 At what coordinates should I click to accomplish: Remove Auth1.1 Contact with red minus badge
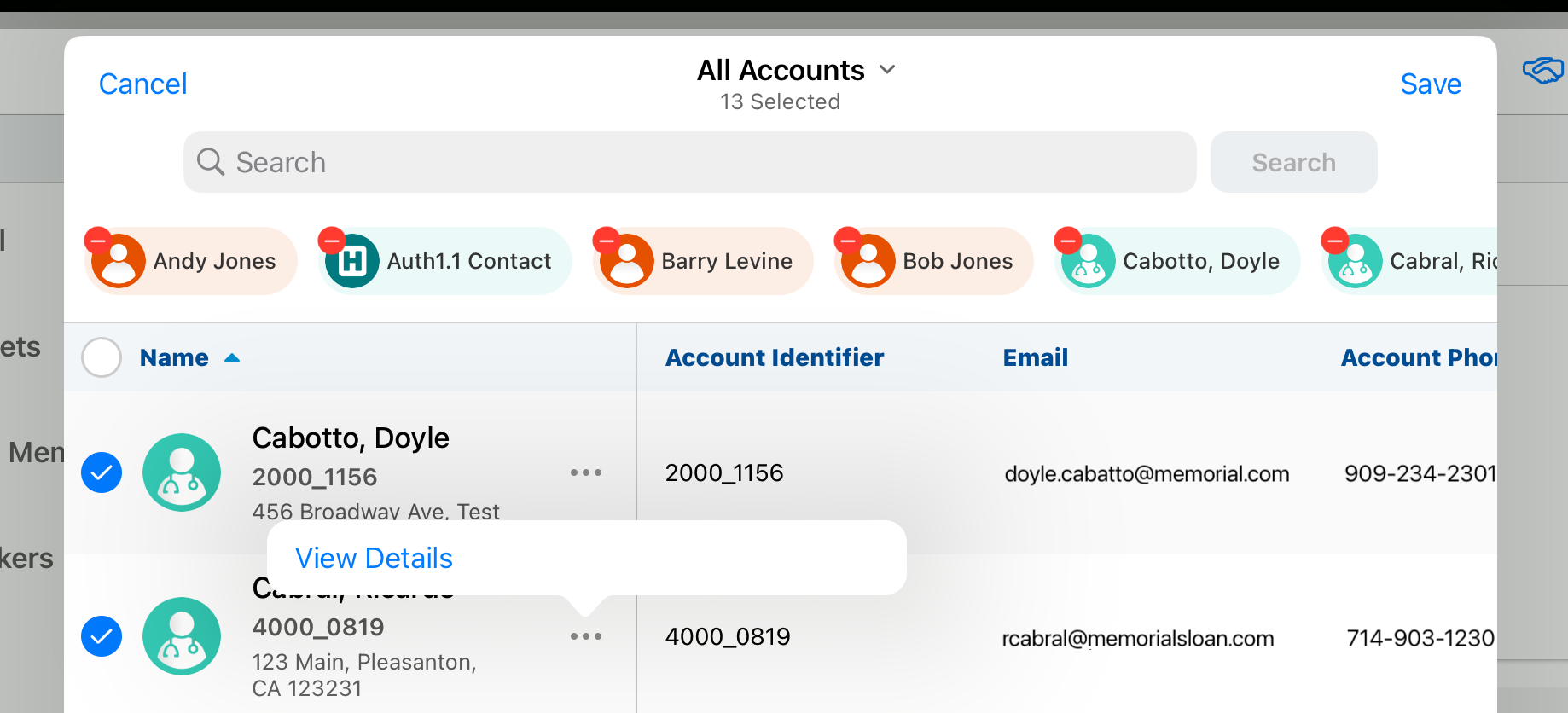tap(332, 241)
